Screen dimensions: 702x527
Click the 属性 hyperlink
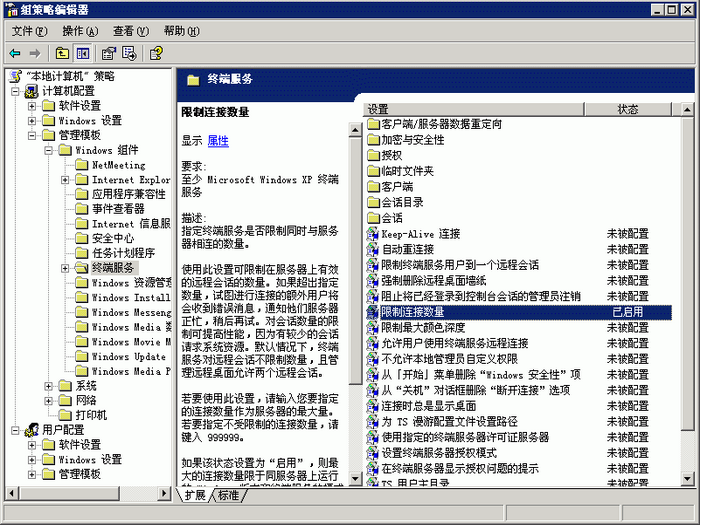(218, 142)
